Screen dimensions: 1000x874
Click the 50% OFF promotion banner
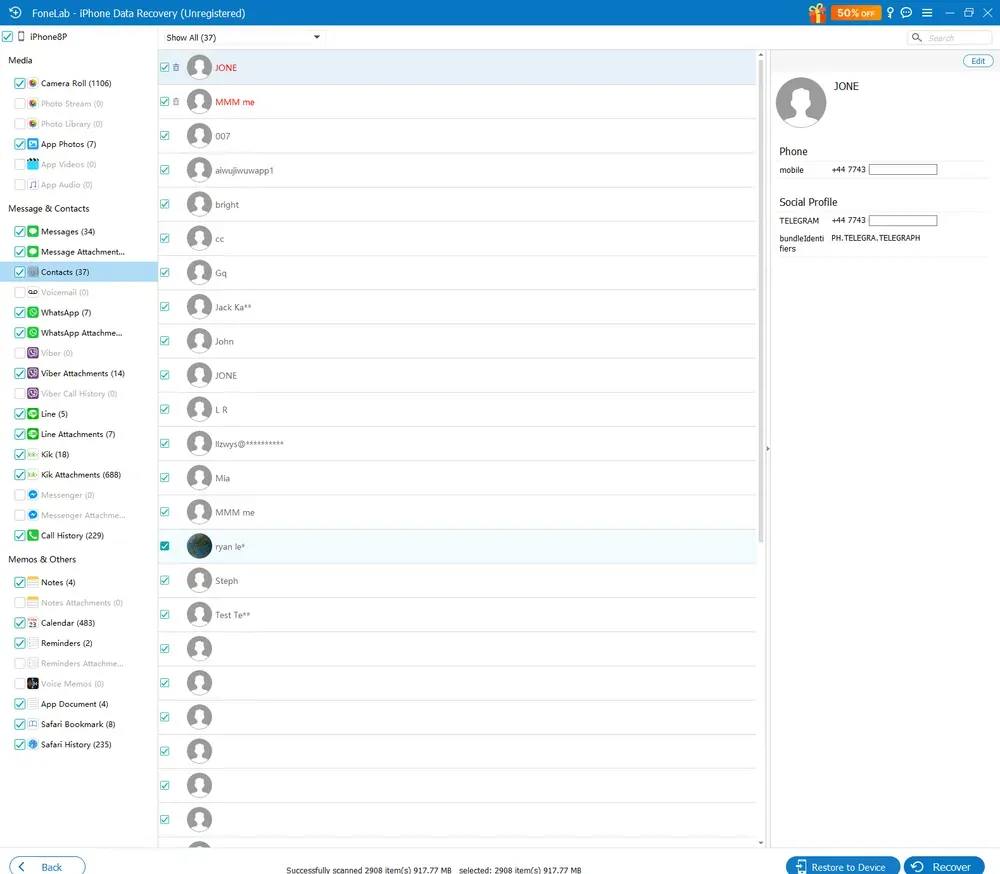pyautogui.click(x=855, y=13)
